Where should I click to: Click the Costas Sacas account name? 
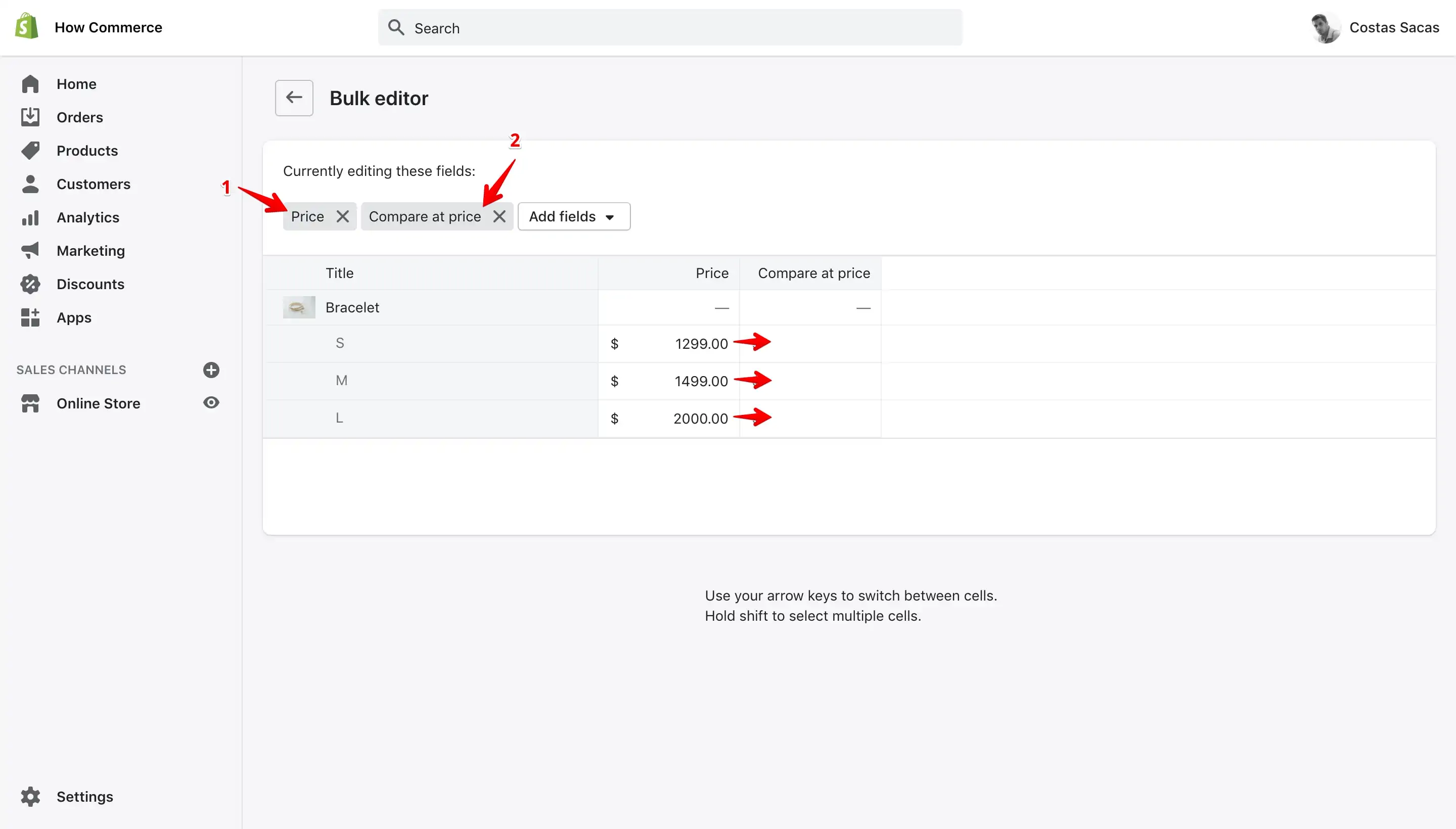point(1394,27)
